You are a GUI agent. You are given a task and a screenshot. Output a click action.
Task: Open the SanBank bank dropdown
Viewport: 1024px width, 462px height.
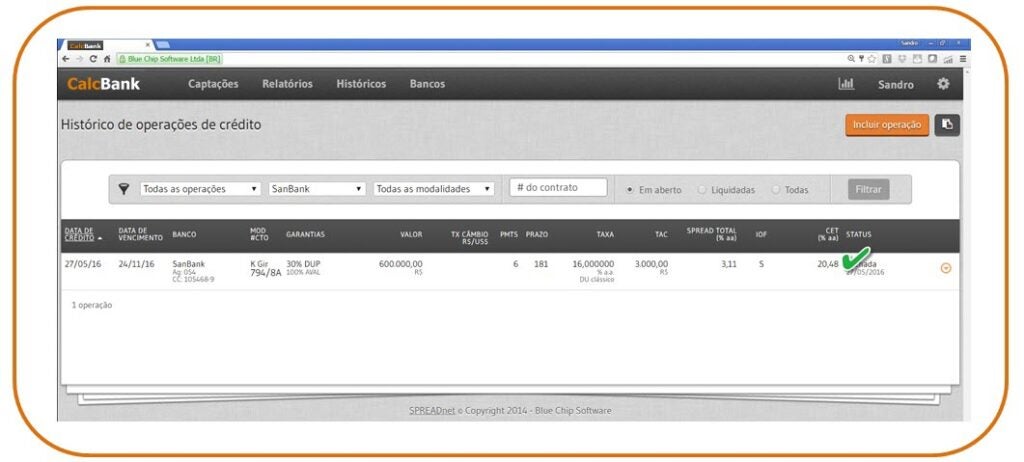[316, 189]
